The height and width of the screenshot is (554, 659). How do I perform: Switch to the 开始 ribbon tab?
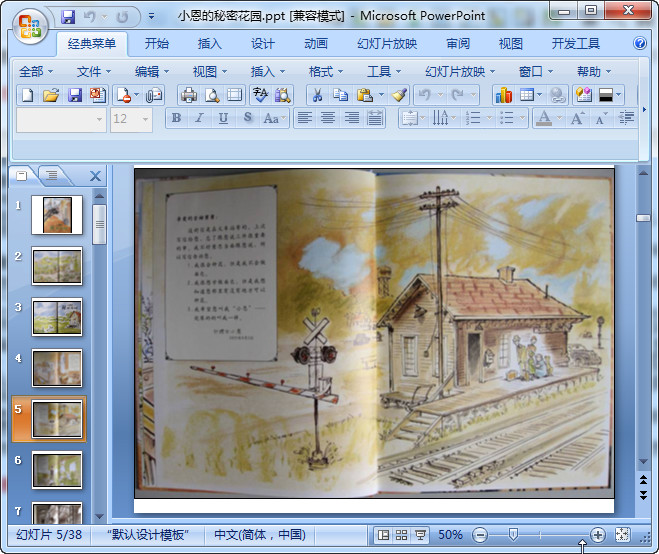157,44
